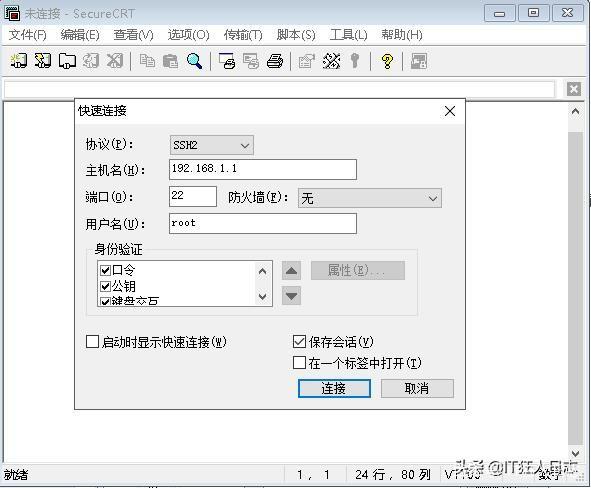Click the Paste toolbar icon

coord(170,61)
